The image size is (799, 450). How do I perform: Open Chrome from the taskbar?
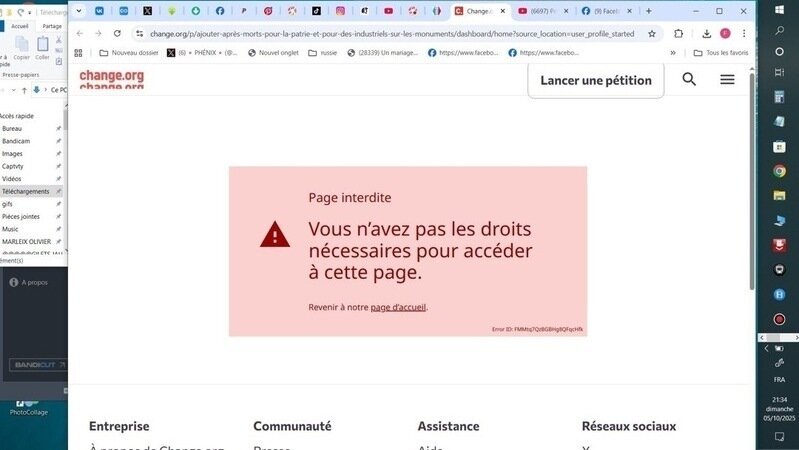coord(779,171)
